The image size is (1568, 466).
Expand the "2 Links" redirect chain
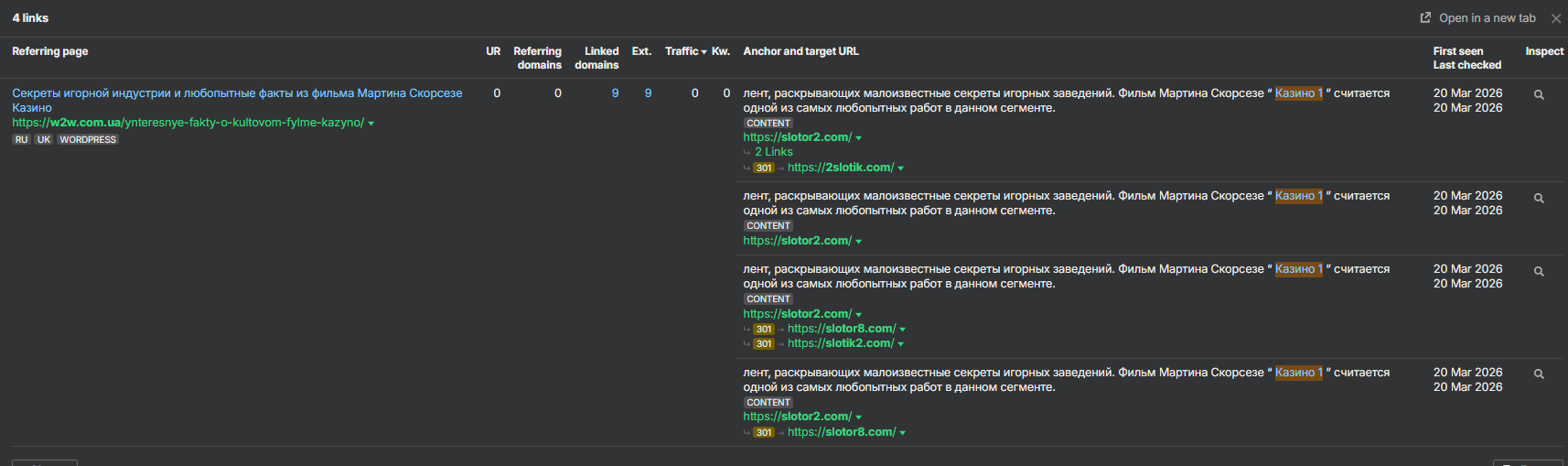tap(773, 152)
